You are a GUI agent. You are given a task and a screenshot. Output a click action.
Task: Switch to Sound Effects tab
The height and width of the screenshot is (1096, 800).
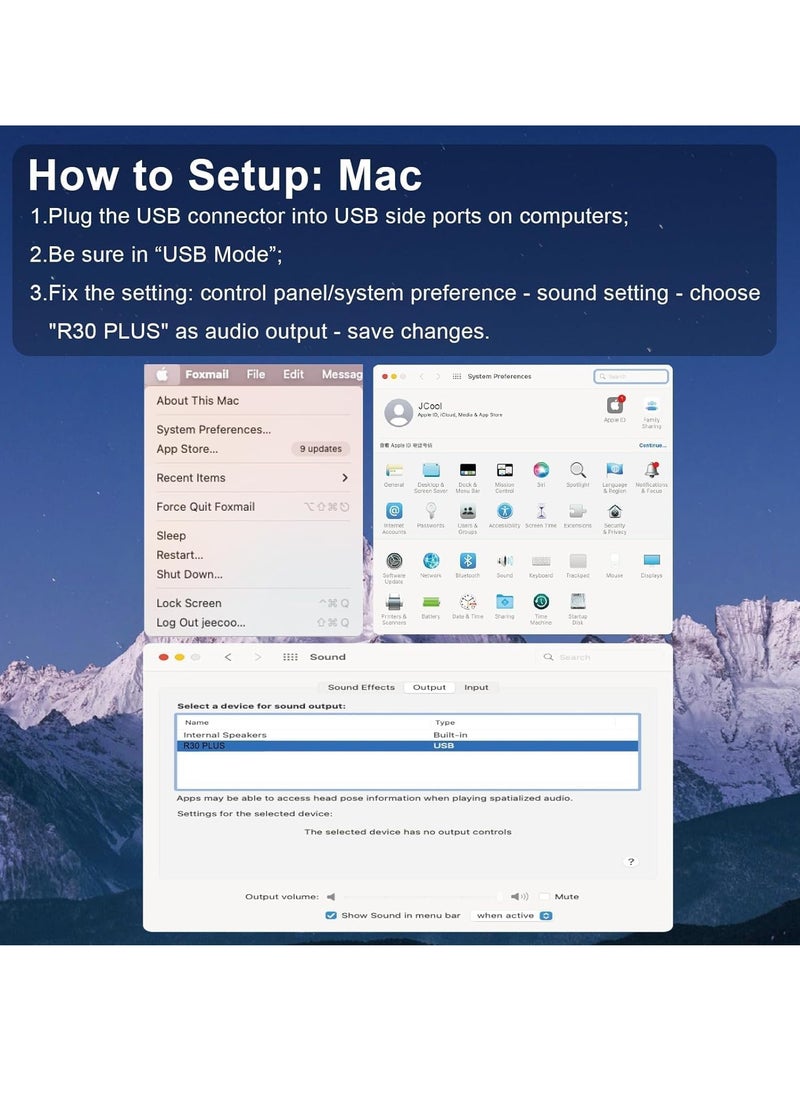pos(361,688)
